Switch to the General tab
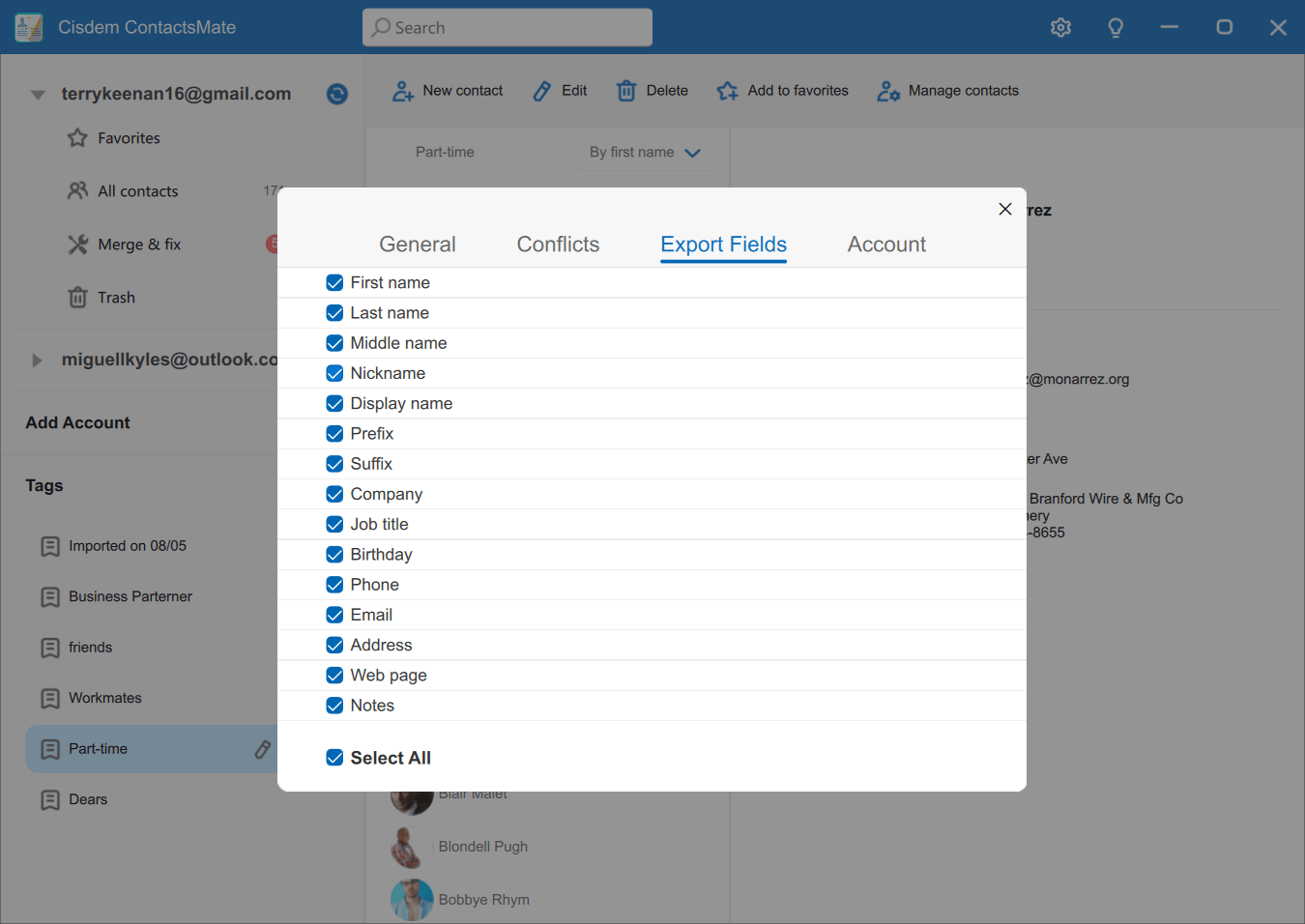Image resolution: width=1305 pixels, height=924 pixels. click(417, 245)
